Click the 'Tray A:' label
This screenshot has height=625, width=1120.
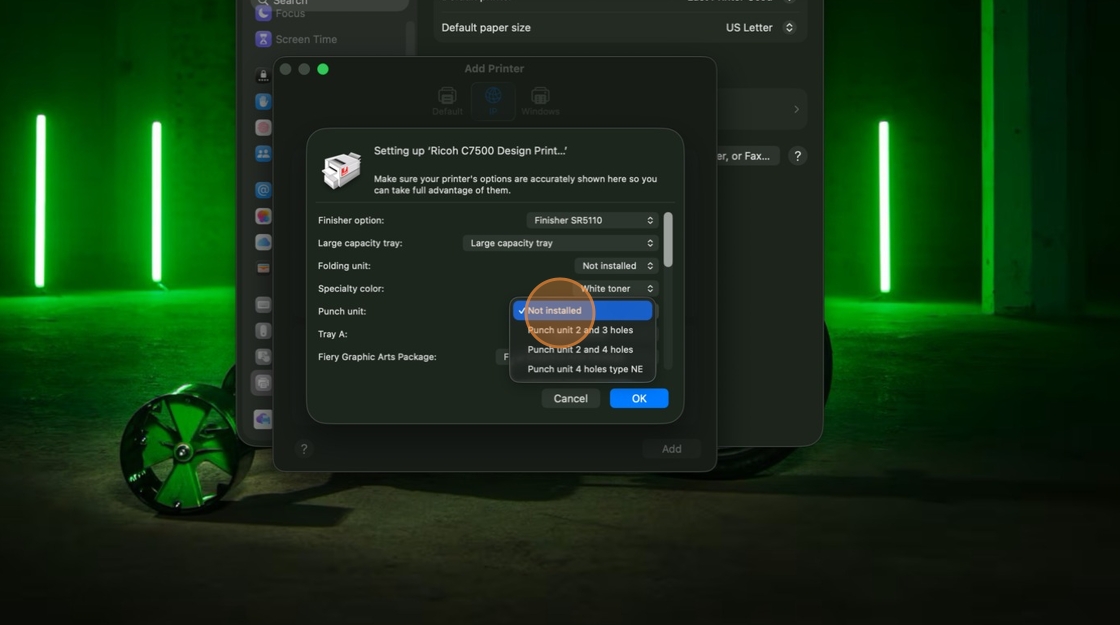click(332, 334)
